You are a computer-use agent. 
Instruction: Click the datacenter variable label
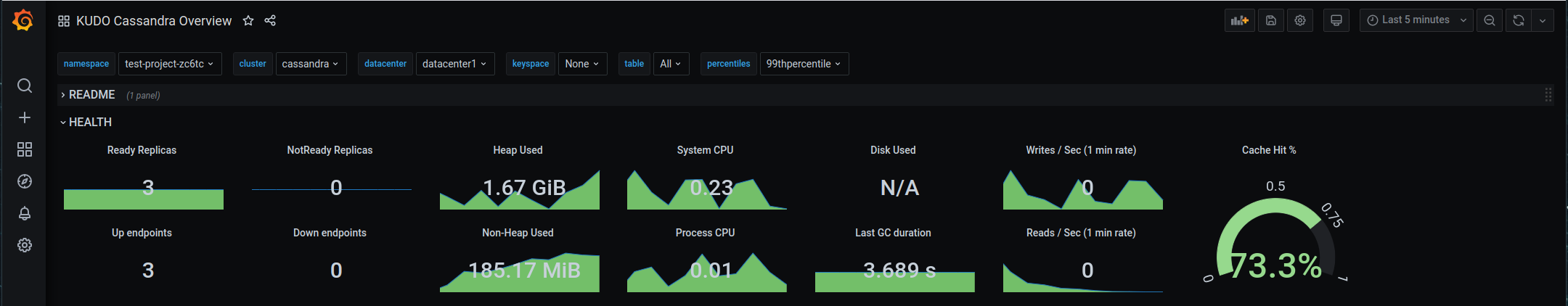(x=385, y=64)
